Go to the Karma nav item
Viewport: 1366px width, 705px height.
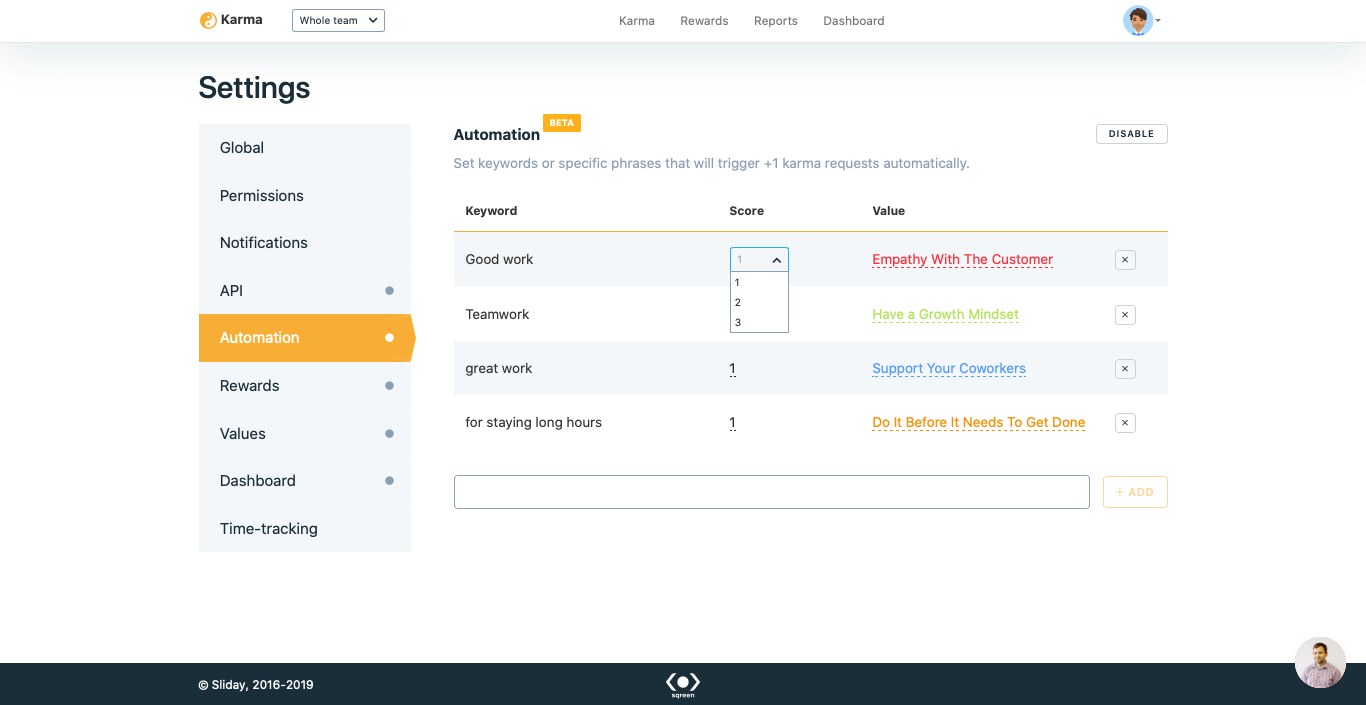[x=637, y=21]
